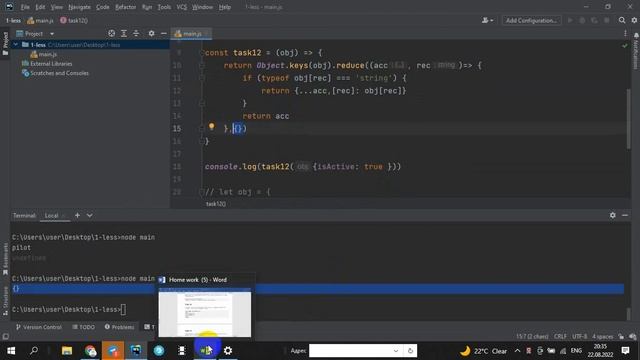Image resolution: width=640 pixels, height=360 pixels.
Task: Open the notification center icon
Action: 625,351
